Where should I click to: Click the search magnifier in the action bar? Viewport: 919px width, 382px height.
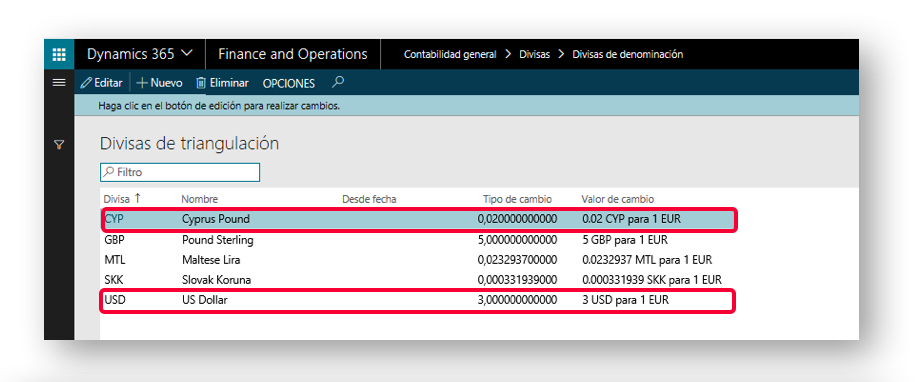pyautogui.click(x=337, y=83)
